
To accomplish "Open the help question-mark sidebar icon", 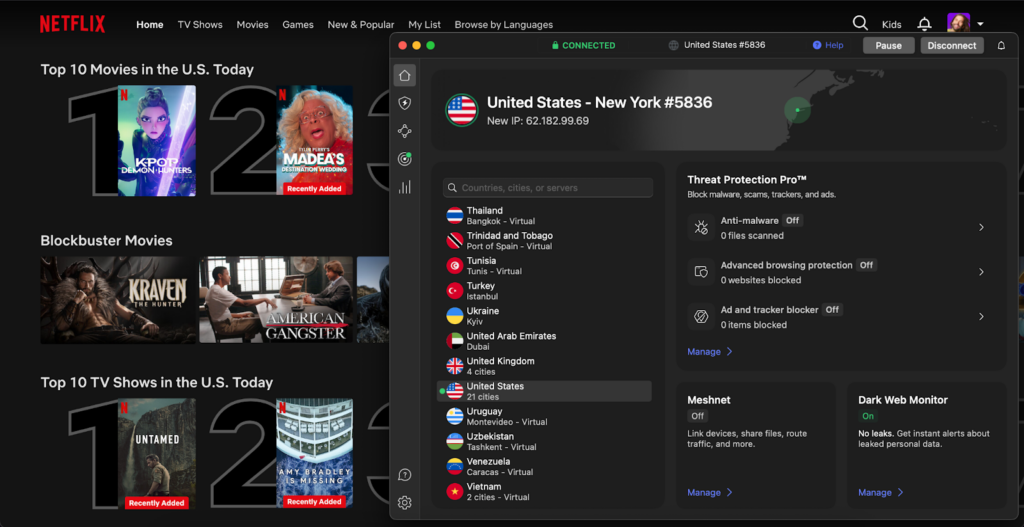I will (x=405, y=475).
